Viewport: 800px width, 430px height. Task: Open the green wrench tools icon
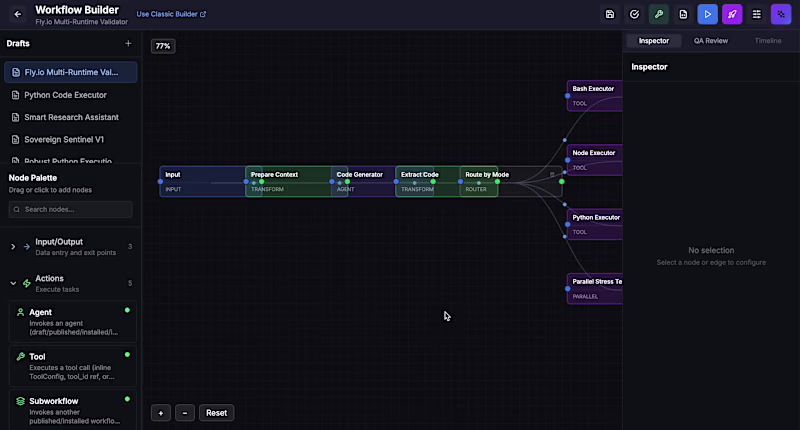coord(659,14)
